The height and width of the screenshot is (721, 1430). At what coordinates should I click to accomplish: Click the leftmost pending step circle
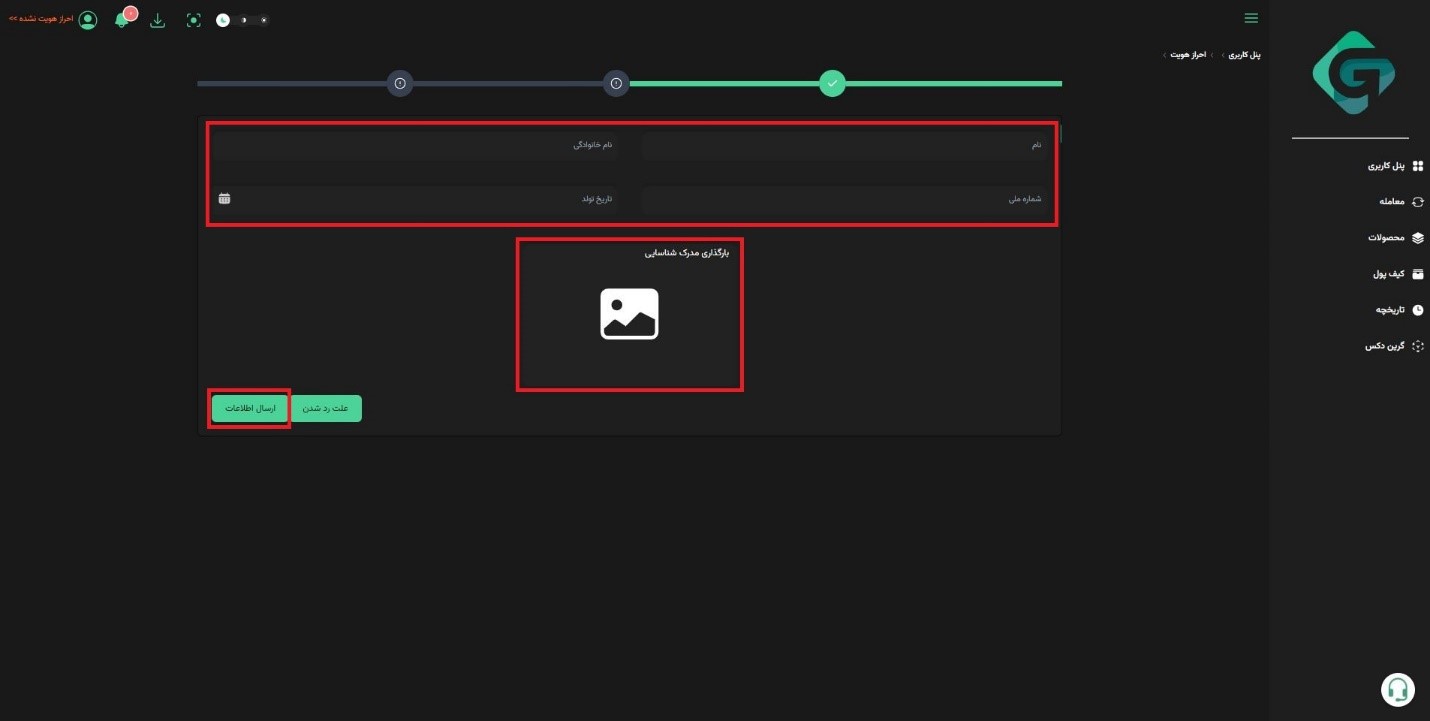pos(400,83)
